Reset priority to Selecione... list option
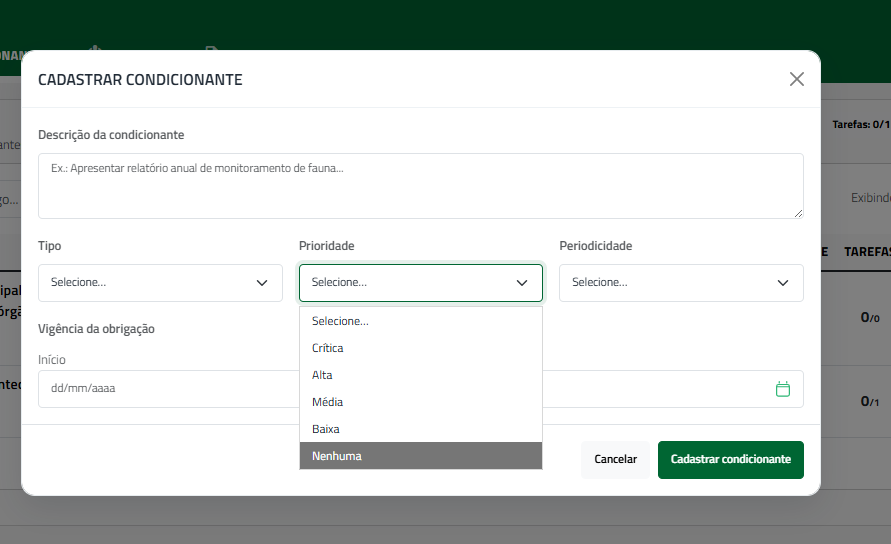This screenshot has height=544, width=891. click(420, 321)
